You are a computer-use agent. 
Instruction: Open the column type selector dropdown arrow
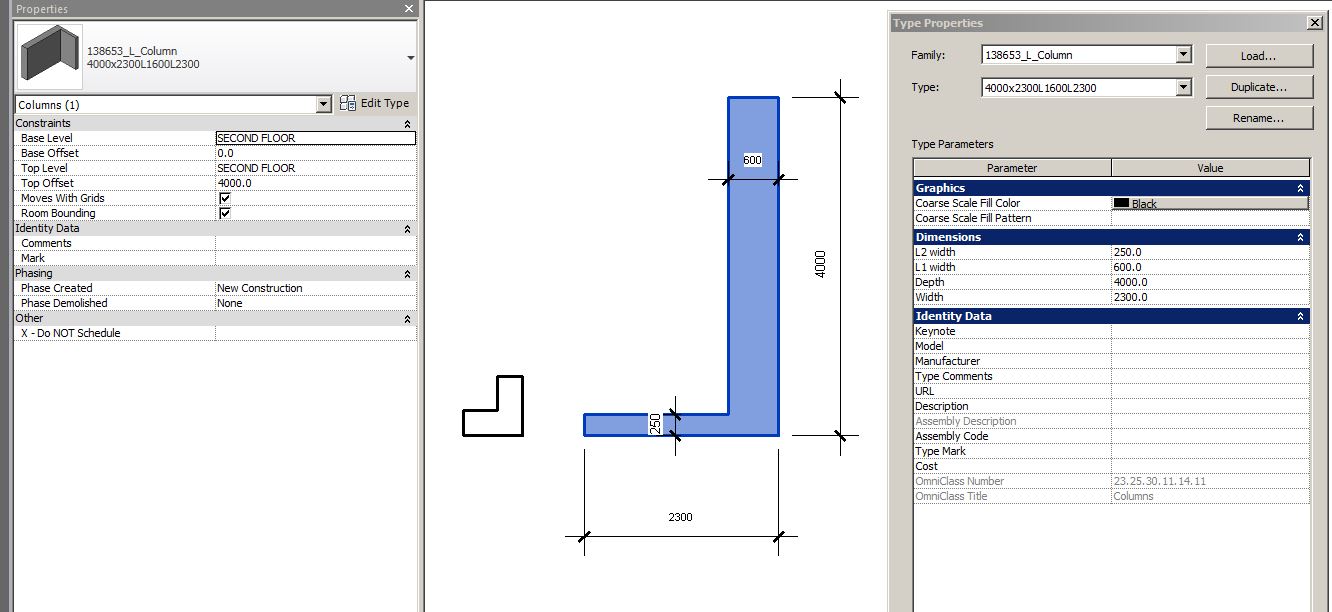(x=410, y=58)
